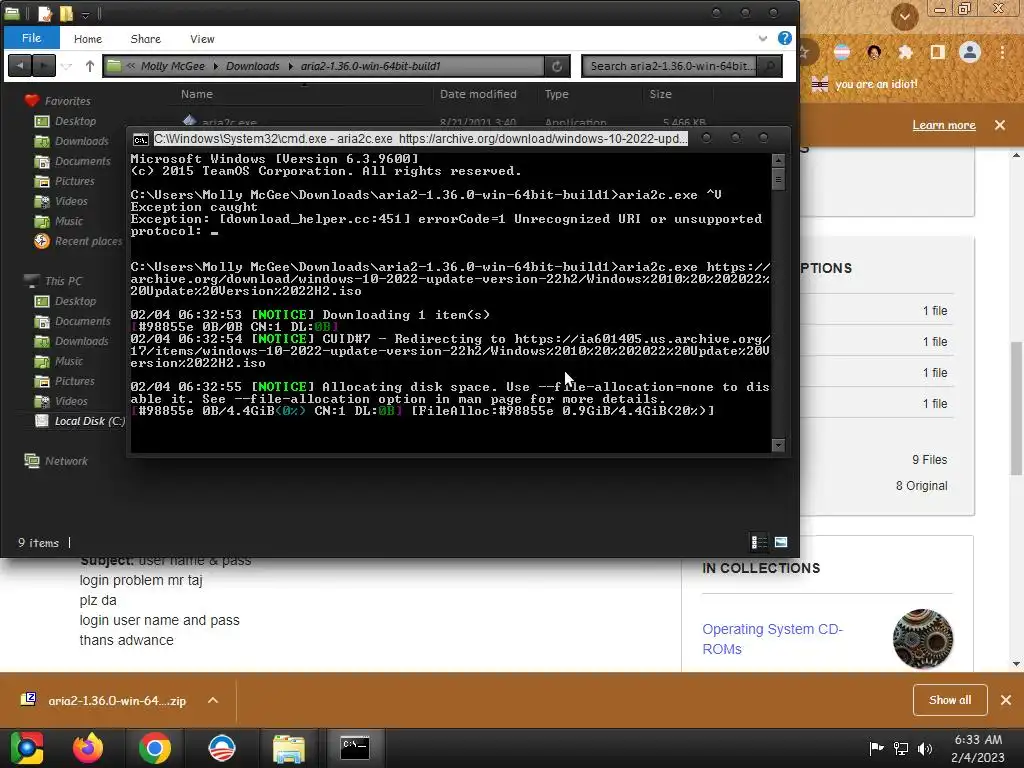Sort files by Type column
Screen dimensions: 1024x768
point(556,94)
